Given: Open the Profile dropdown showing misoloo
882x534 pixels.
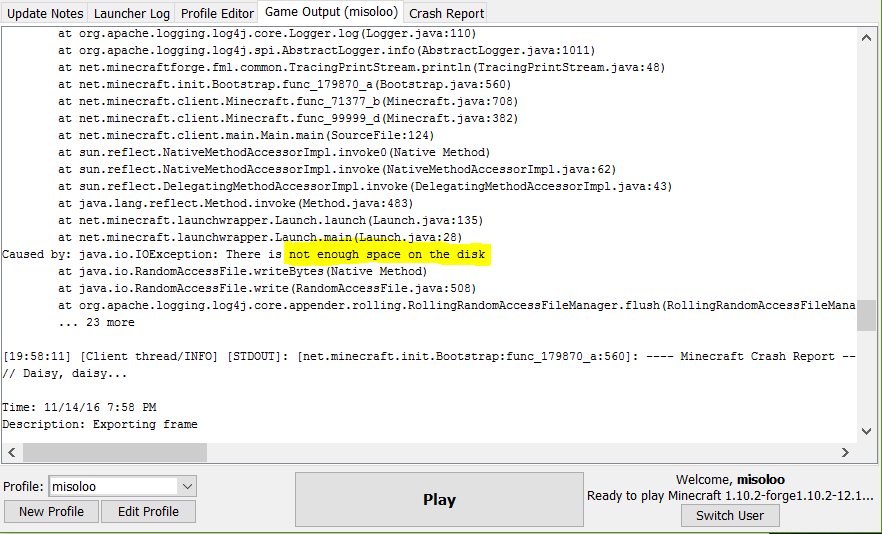Looking at the screenshot, I should (x=123, y=486).
